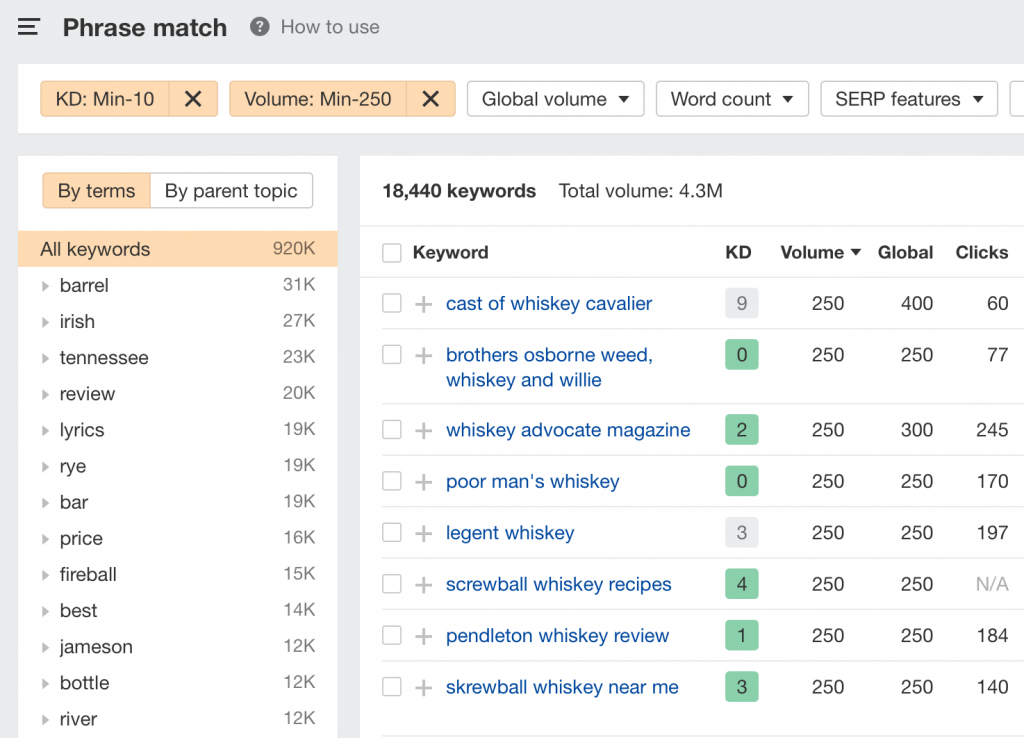Check the 'screwball whiskey recipes' row checkbox
This screenshot has width=1024, height=738.
coord(392,584)
